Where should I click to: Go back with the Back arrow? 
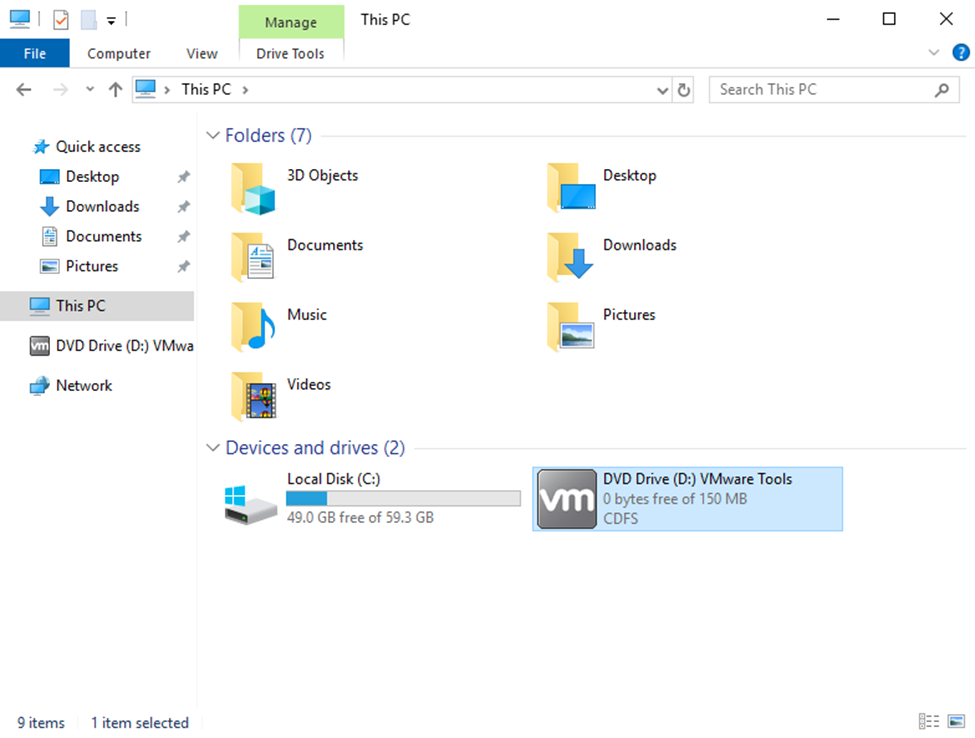pos(24,90)
